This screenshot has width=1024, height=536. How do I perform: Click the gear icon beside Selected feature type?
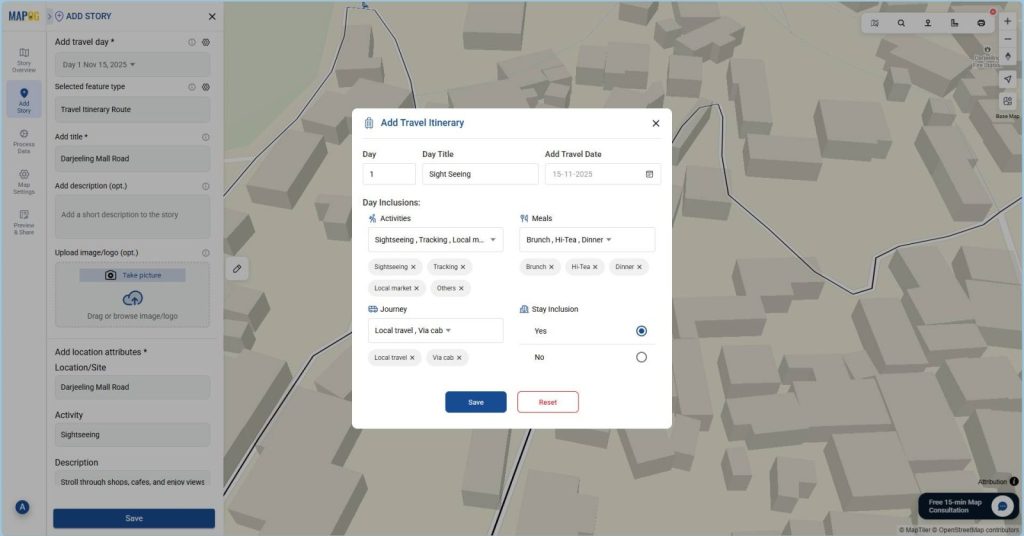206,87
